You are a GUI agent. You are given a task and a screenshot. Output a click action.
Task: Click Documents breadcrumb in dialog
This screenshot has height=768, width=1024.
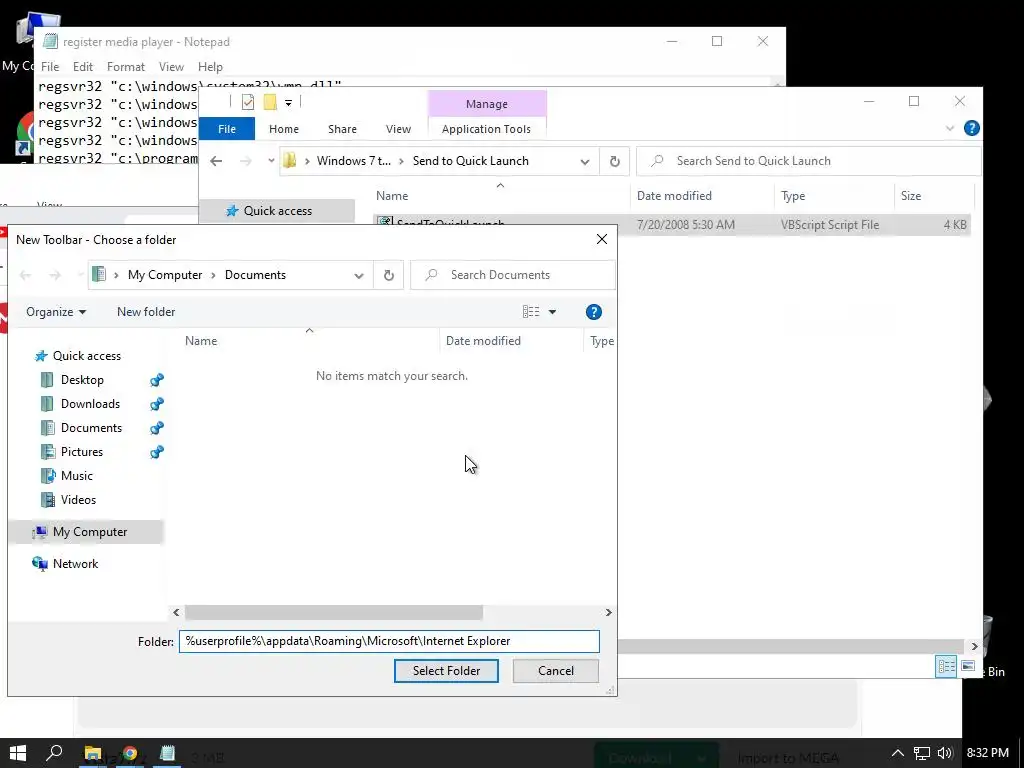tap(255, 275)
